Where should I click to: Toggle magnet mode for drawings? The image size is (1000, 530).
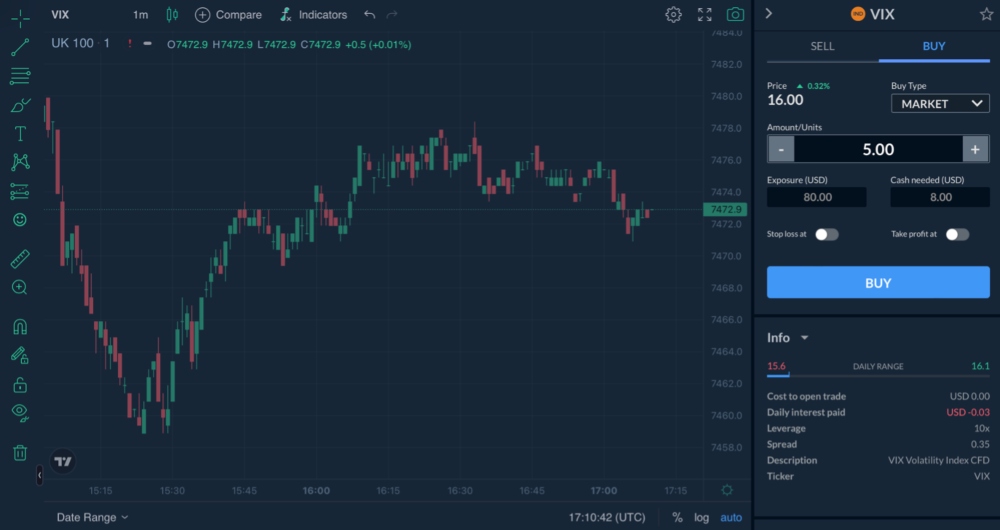tap(20, 327)
